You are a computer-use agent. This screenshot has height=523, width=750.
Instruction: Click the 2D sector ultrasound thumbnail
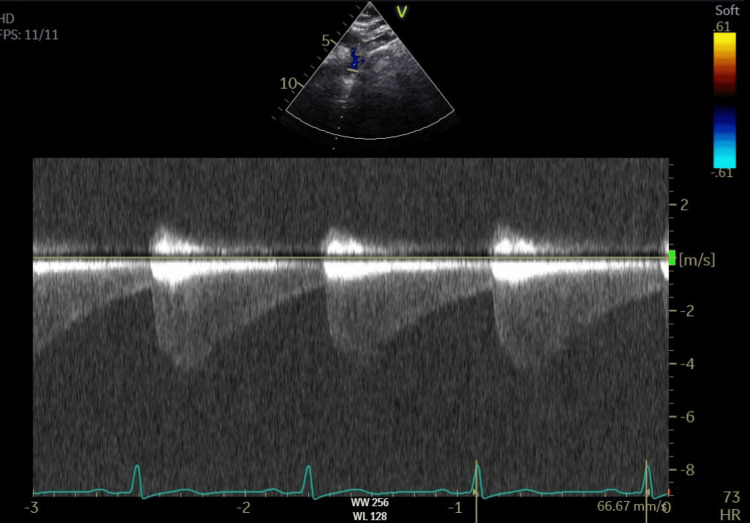tap(370, 72)
